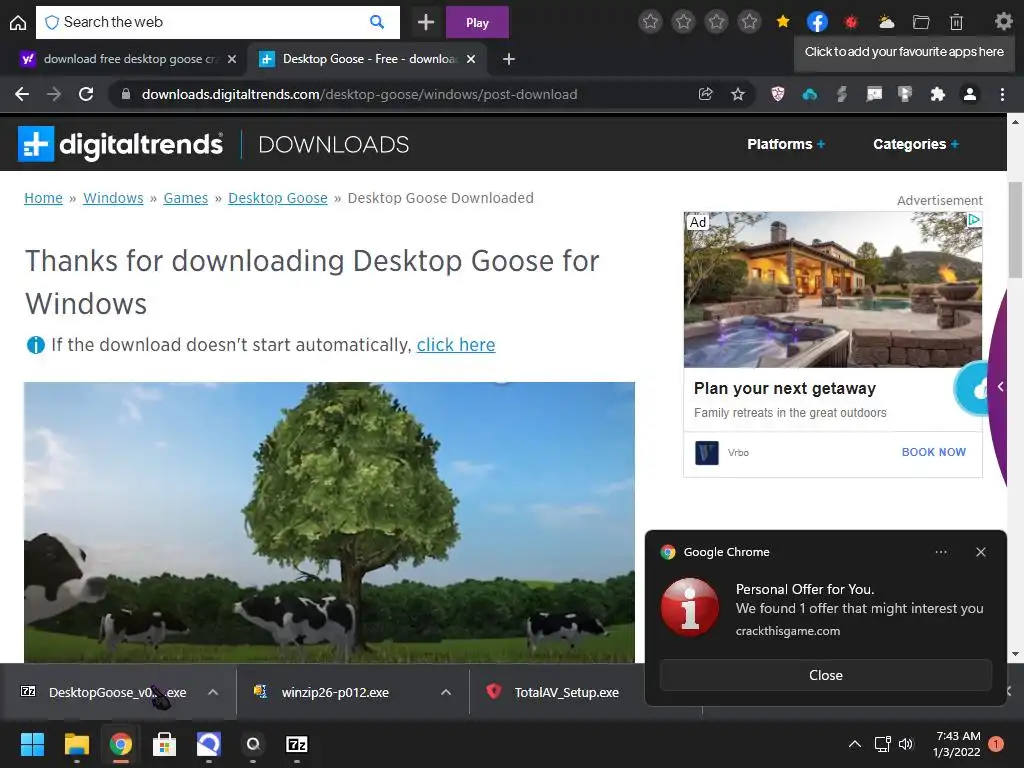Viewport: 1024px width, 768px height.
Task: Open the red shield extension icon
Action: tap(777, 94)
